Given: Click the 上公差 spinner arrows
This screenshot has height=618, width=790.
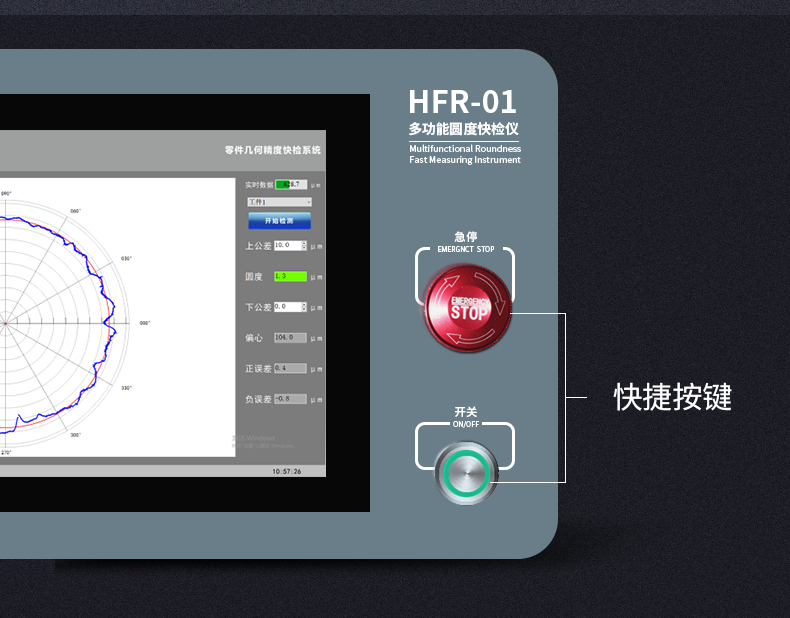Looking at the screenshot, I should point(304,245).
